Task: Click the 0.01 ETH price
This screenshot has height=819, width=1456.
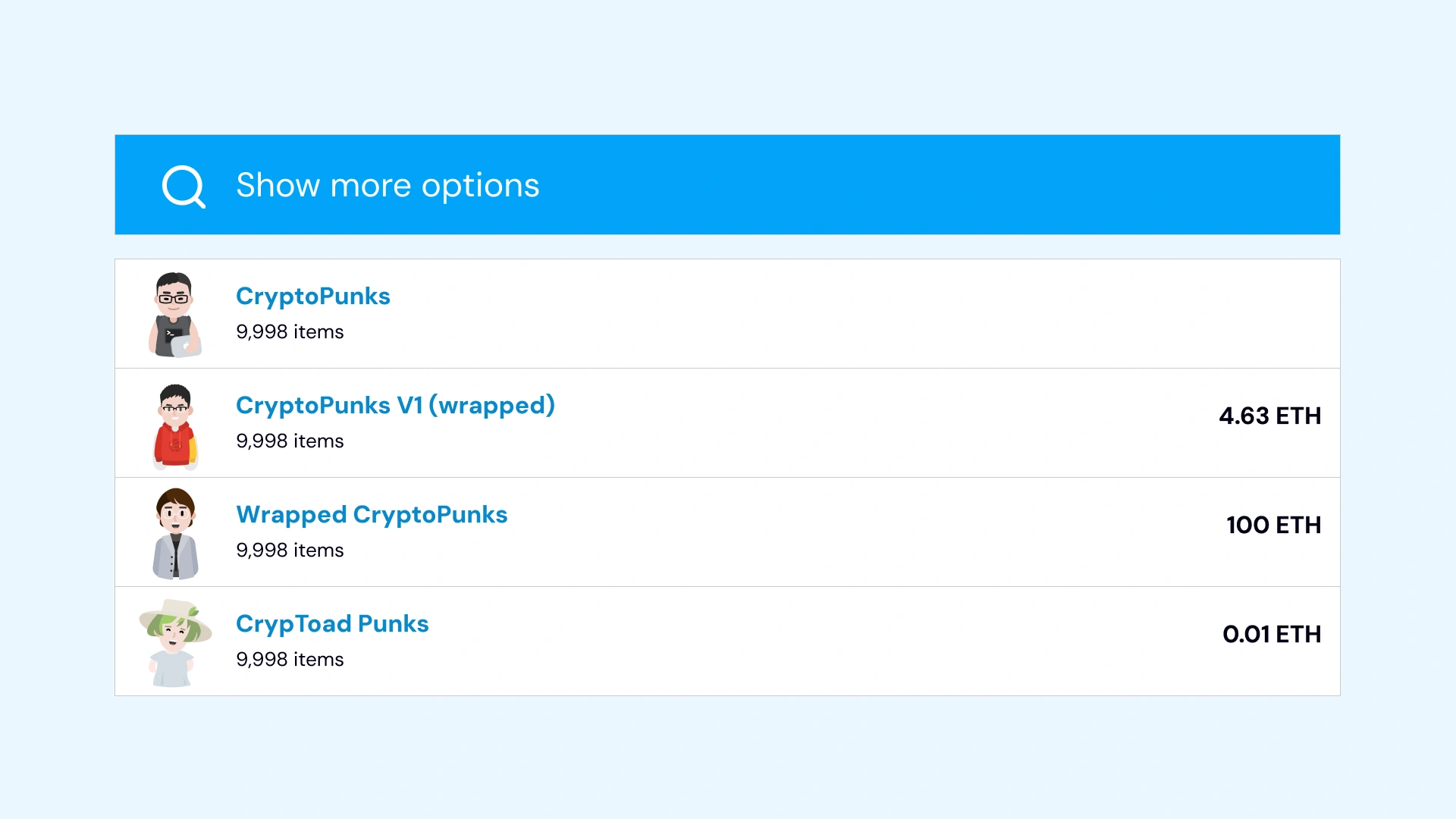Action: click(x=1271, y=635)
